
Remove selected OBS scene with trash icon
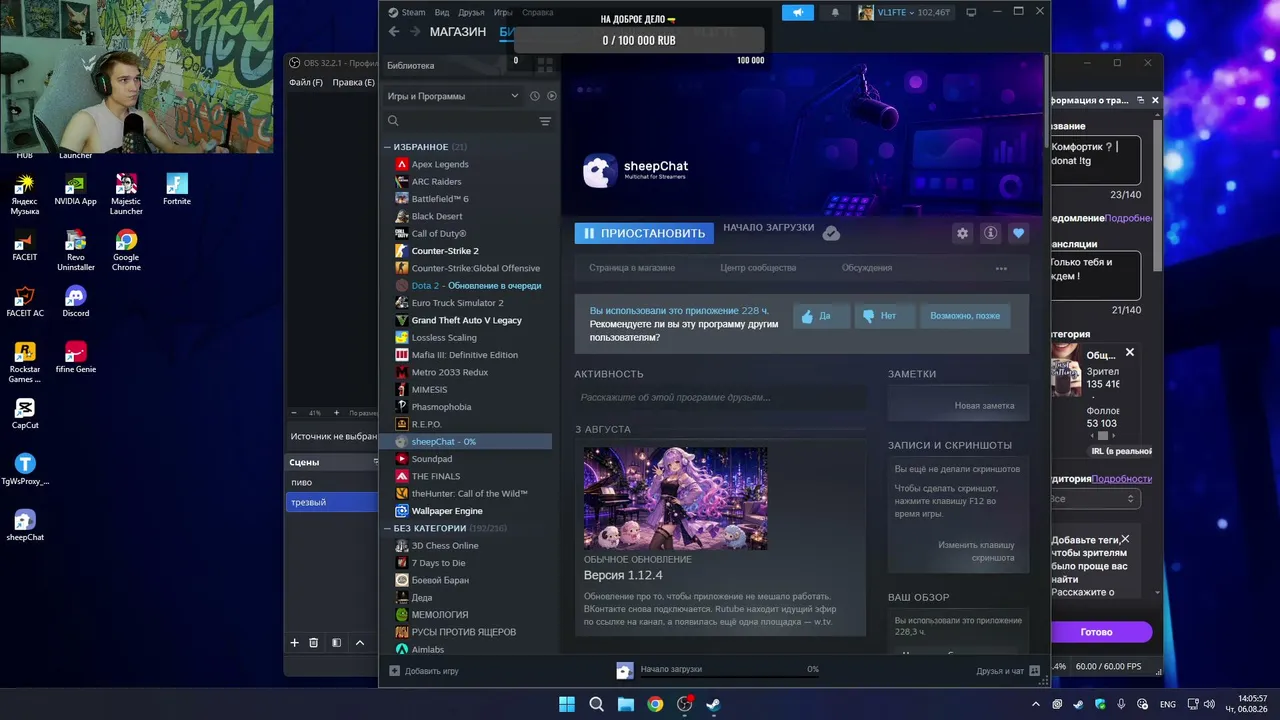(x=313, y=643)
